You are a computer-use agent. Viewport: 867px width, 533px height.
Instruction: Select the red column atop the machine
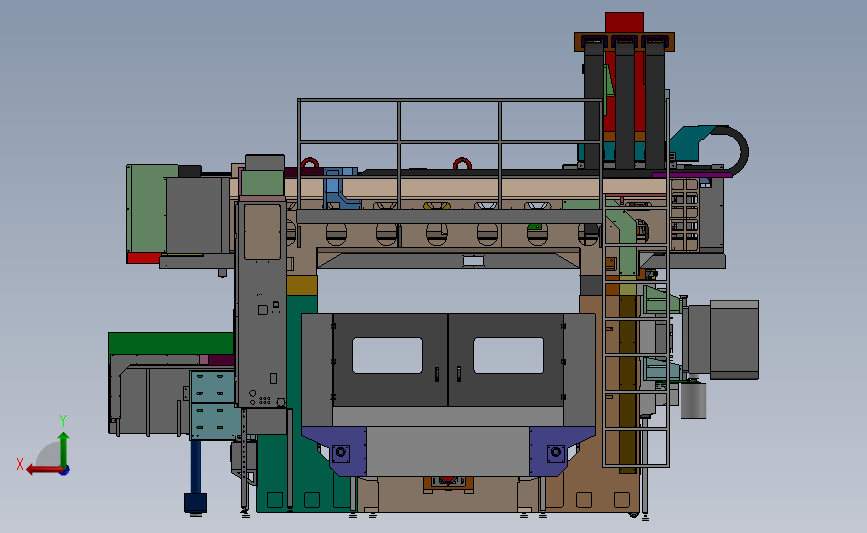(x=624, y=22)
